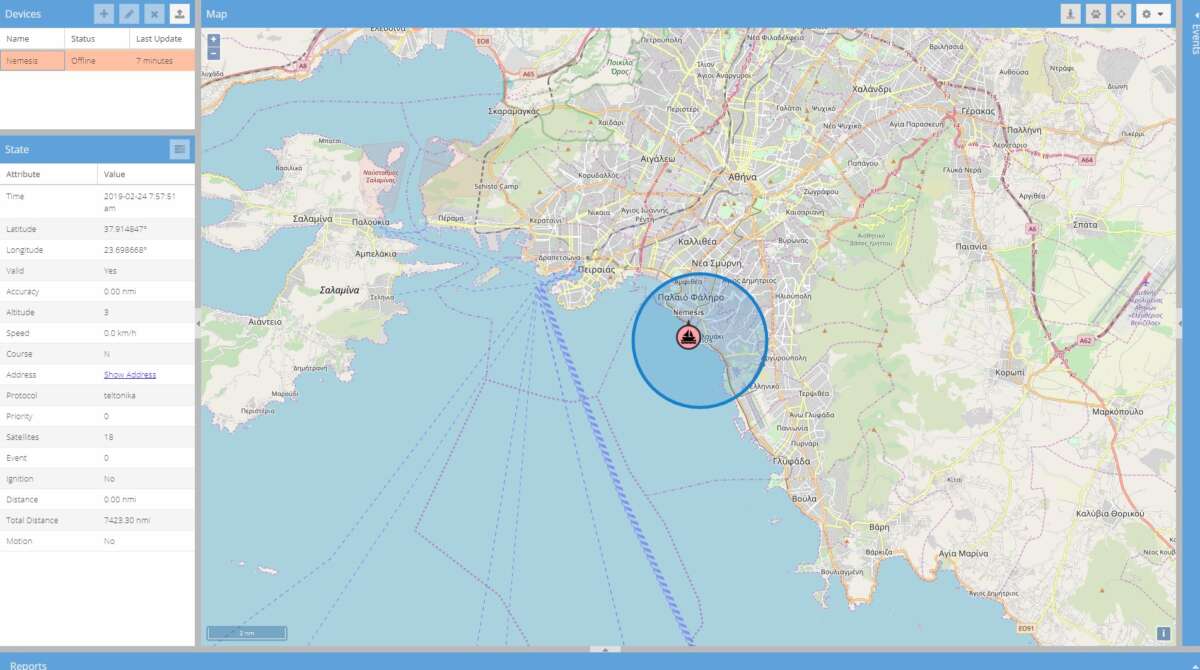Toggle geofences display on the map toolbar
Image resolution: width=1200 pixels, height=670 pixels.
1071,14
